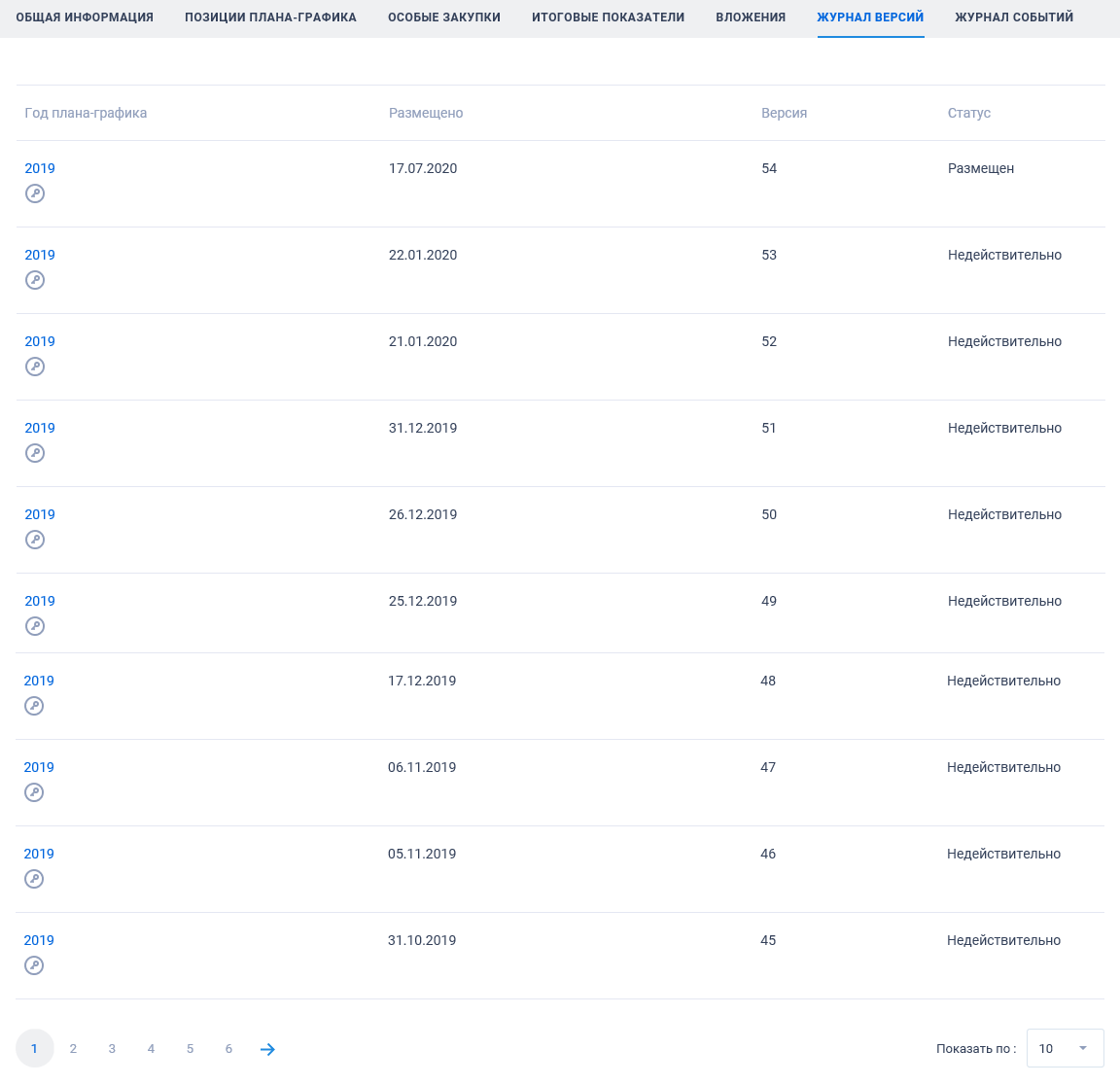Open 2019 link dated 06.11.2019

pyautogui.click(x=39, y=767)
